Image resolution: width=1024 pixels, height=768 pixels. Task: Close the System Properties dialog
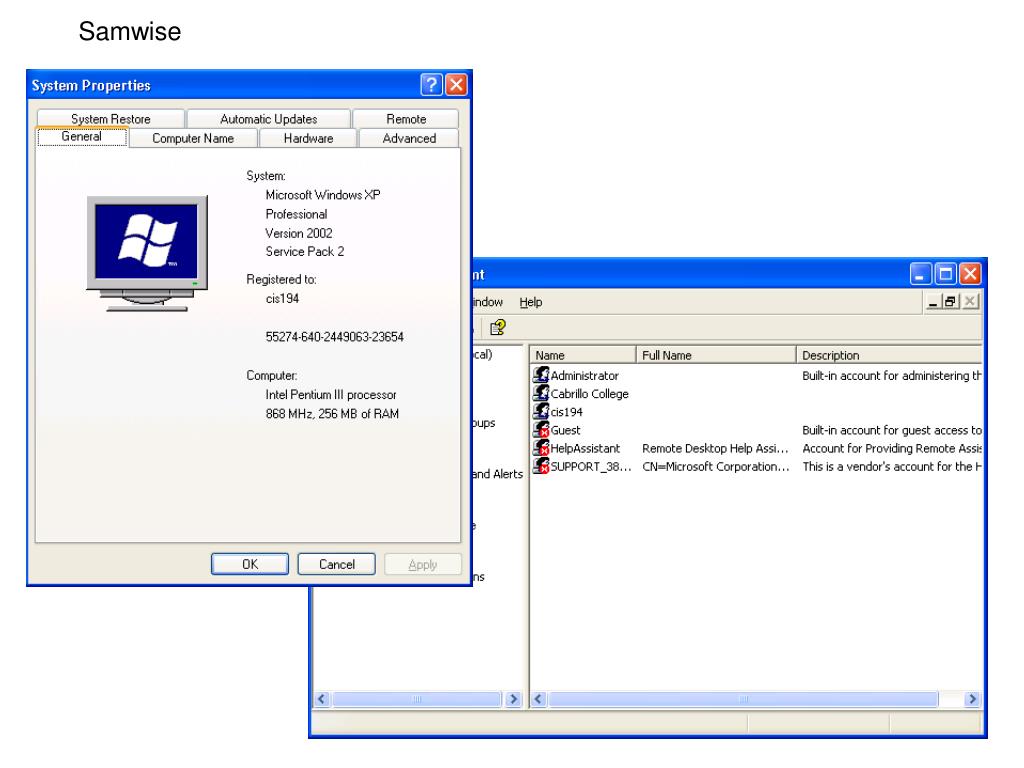pyautogui.click(x=456, y=85)
